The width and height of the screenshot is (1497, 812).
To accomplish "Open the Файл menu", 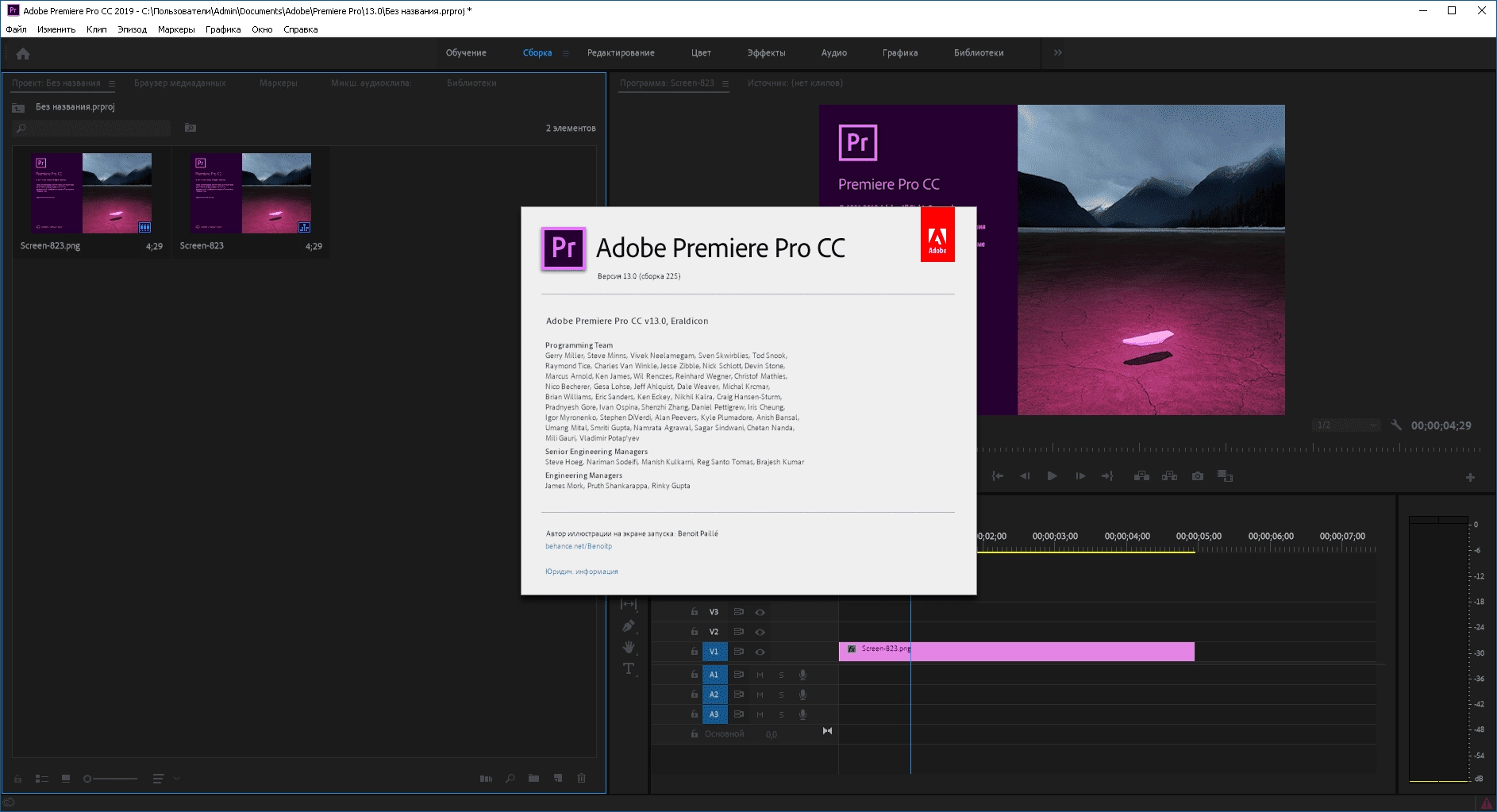I will pyautogui.click(x=16, y=29).
